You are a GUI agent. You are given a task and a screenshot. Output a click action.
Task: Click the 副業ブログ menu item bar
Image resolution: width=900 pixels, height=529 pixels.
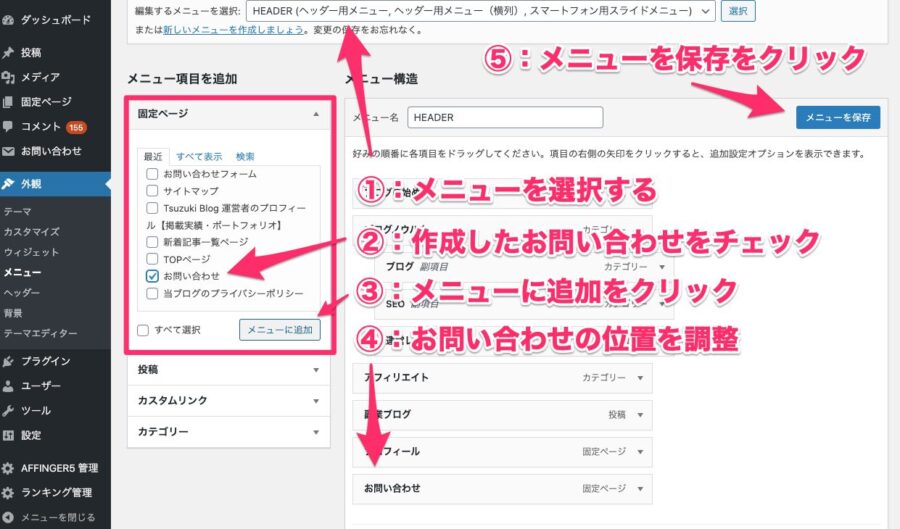click(x=502, y=415)
